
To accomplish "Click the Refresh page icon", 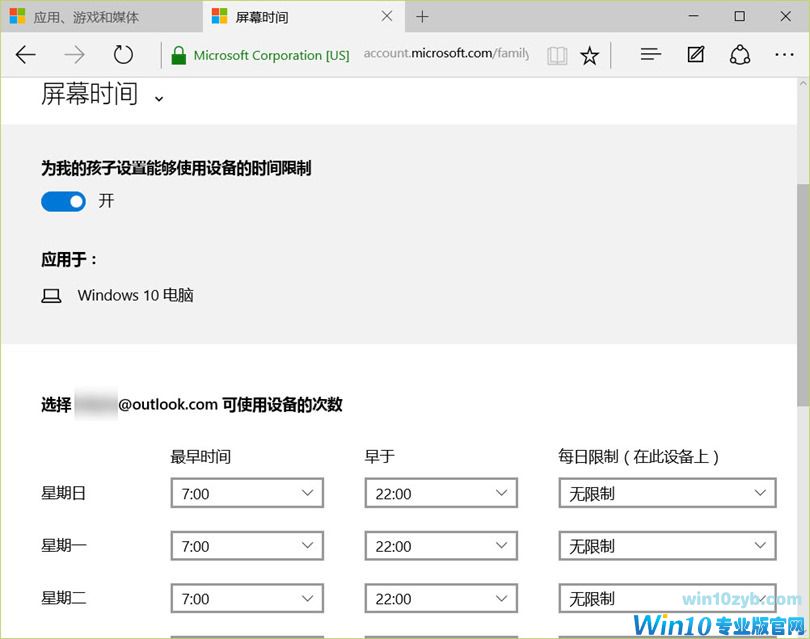I will tap(123, 55).
